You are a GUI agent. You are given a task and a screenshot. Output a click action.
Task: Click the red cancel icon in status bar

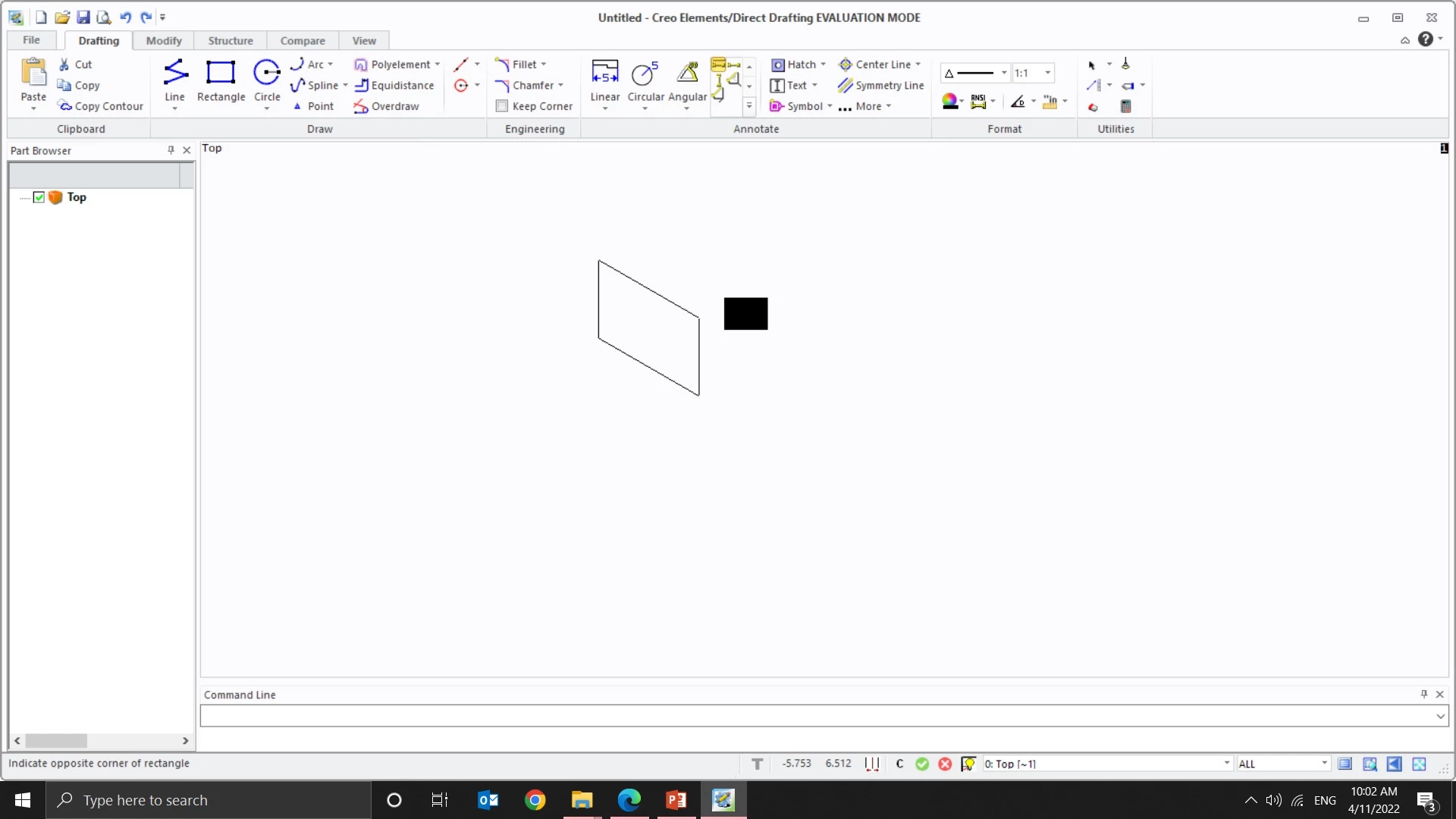pos(945,764)
